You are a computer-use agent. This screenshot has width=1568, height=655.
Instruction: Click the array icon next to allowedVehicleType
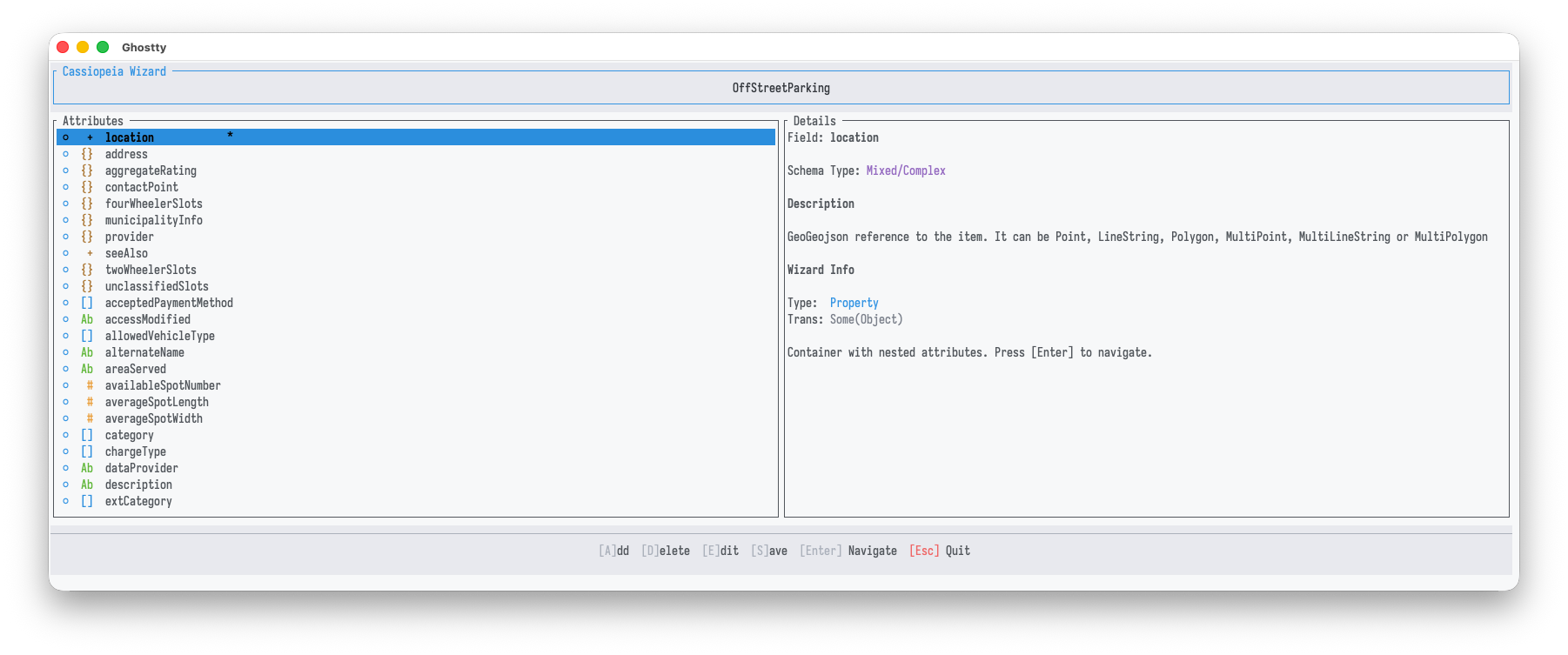(x=87, y=336)
